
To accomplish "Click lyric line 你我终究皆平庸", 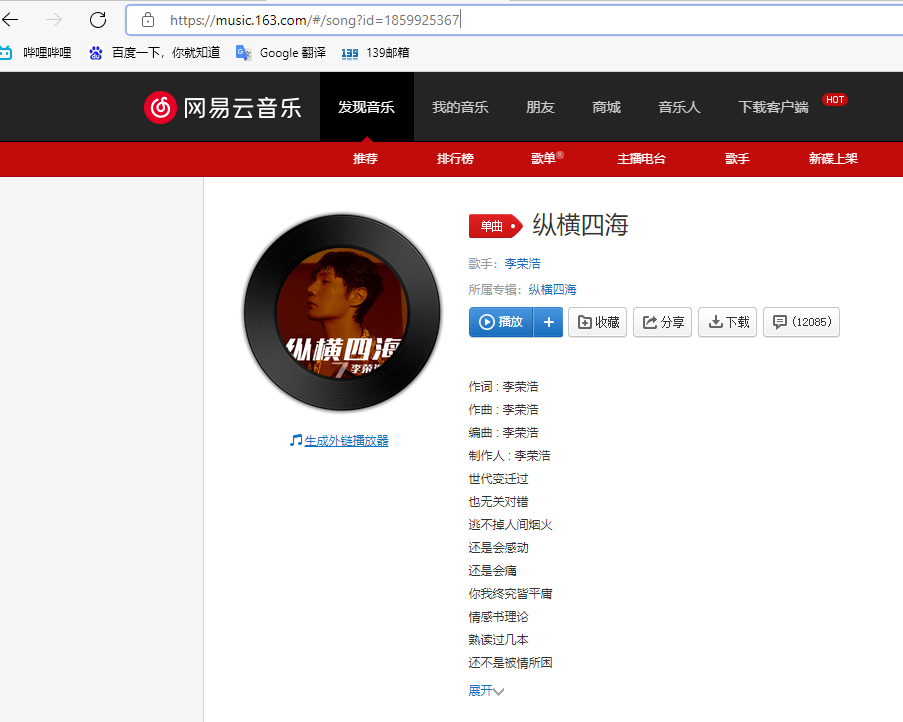I will pos(510,594).
